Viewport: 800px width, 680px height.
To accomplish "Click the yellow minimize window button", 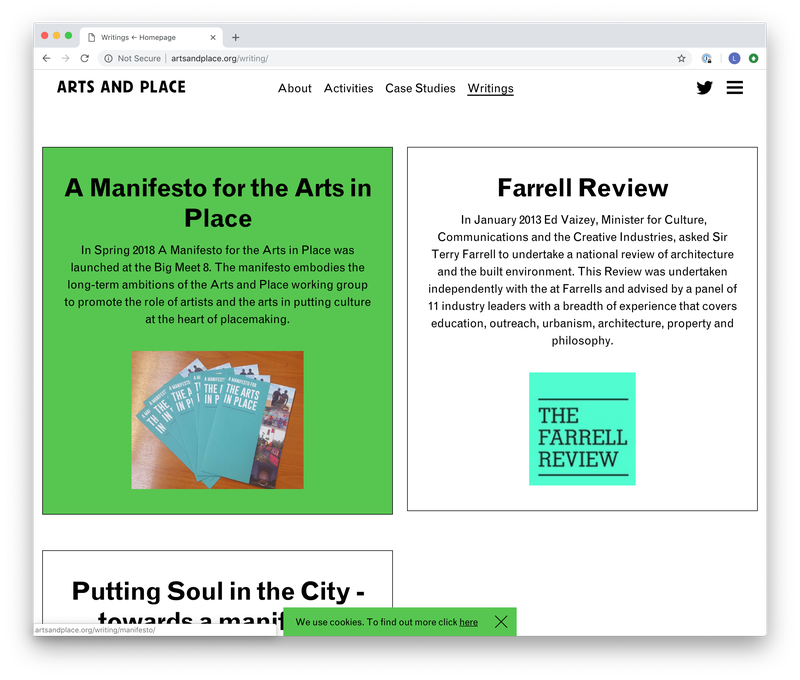I will (x=56, y=35).
